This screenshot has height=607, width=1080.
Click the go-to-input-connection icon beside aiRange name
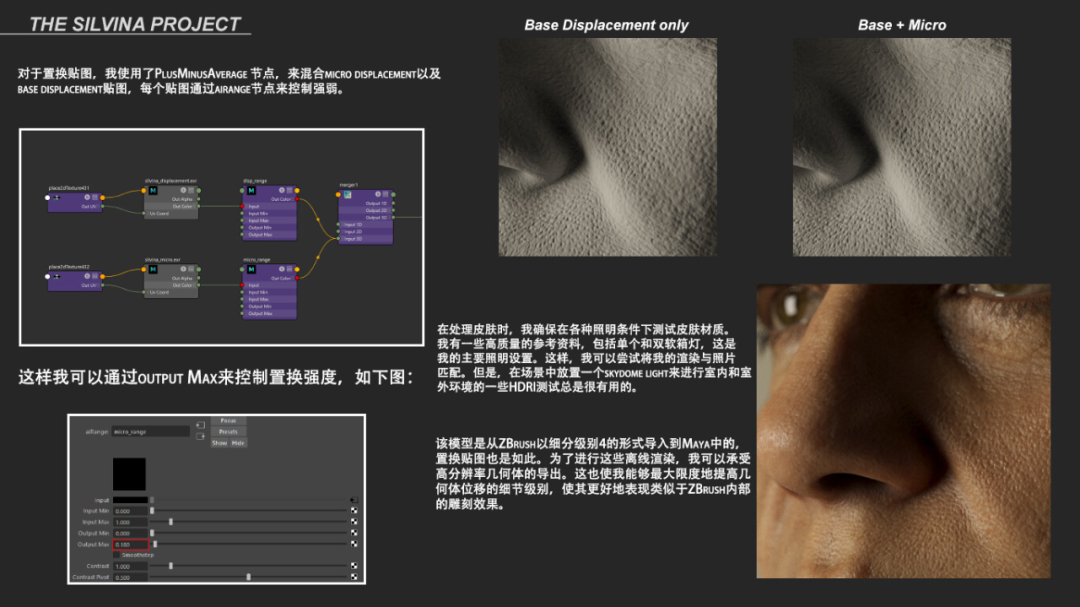tap(200, 425)
